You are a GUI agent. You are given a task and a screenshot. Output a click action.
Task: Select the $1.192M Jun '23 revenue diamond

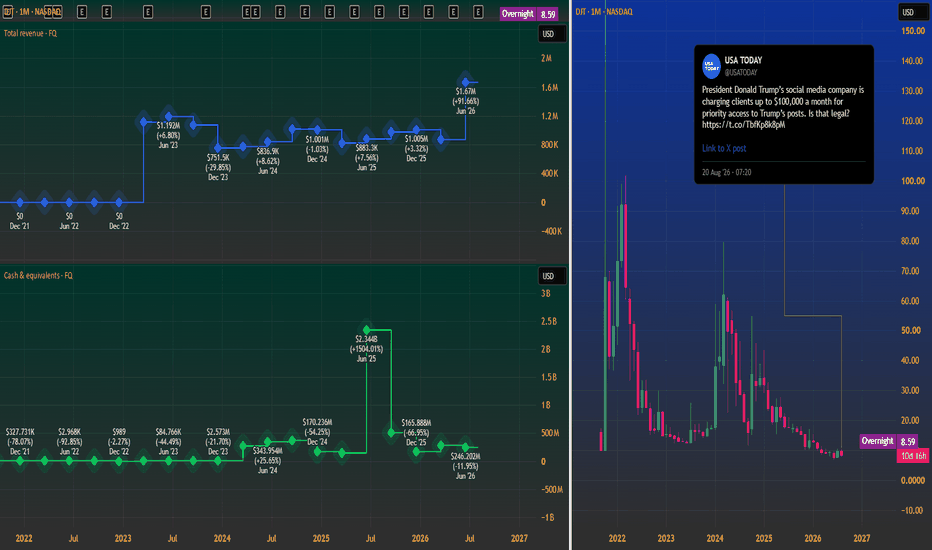coord(168,117)
